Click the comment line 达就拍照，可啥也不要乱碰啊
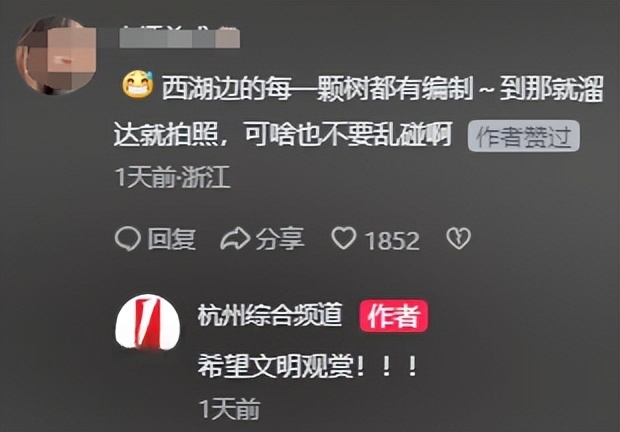Screen dimensions: 620x432 pyautogui.click(x=283, y=134)
